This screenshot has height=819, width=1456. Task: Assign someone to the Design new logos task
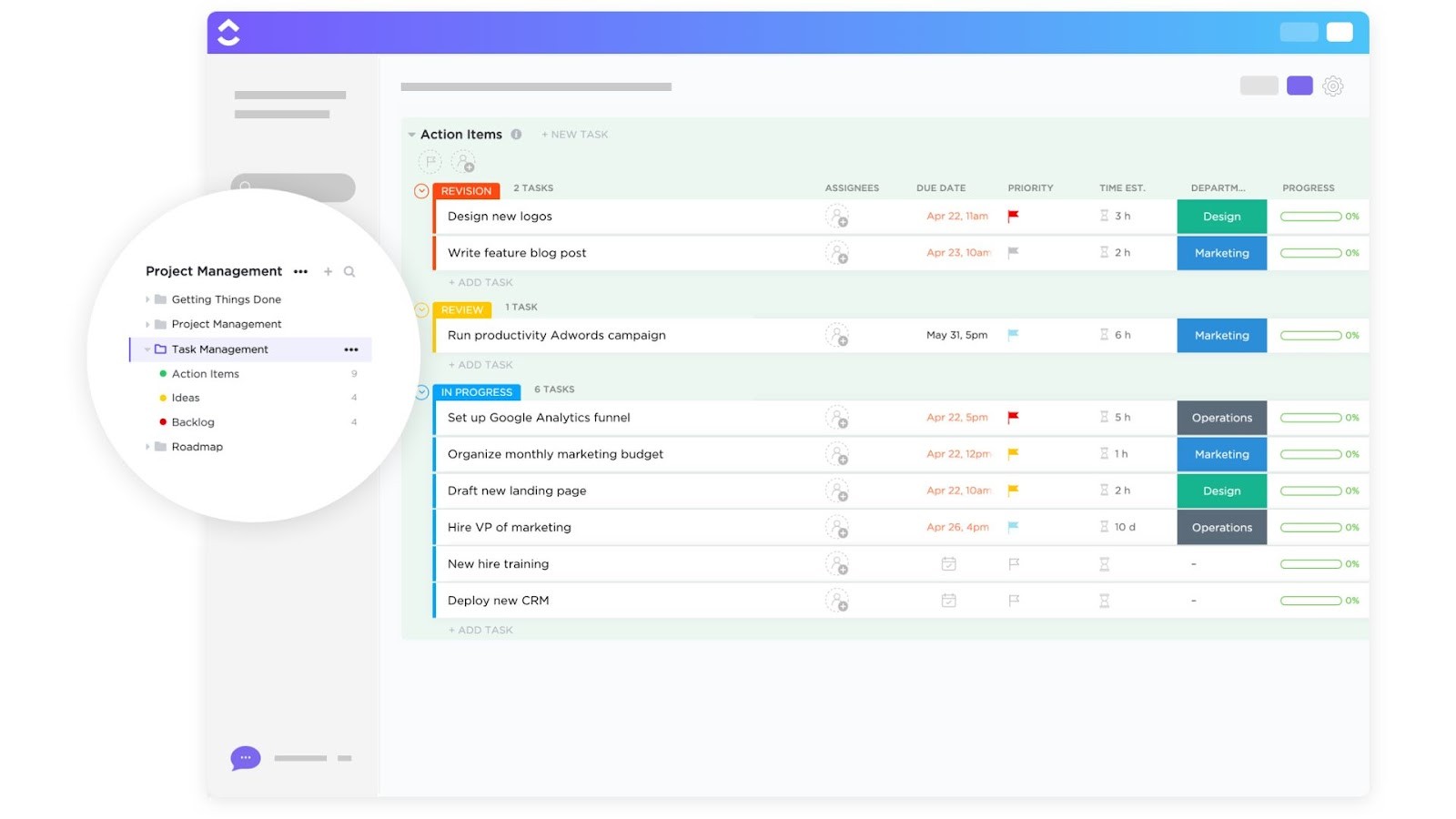838,216
